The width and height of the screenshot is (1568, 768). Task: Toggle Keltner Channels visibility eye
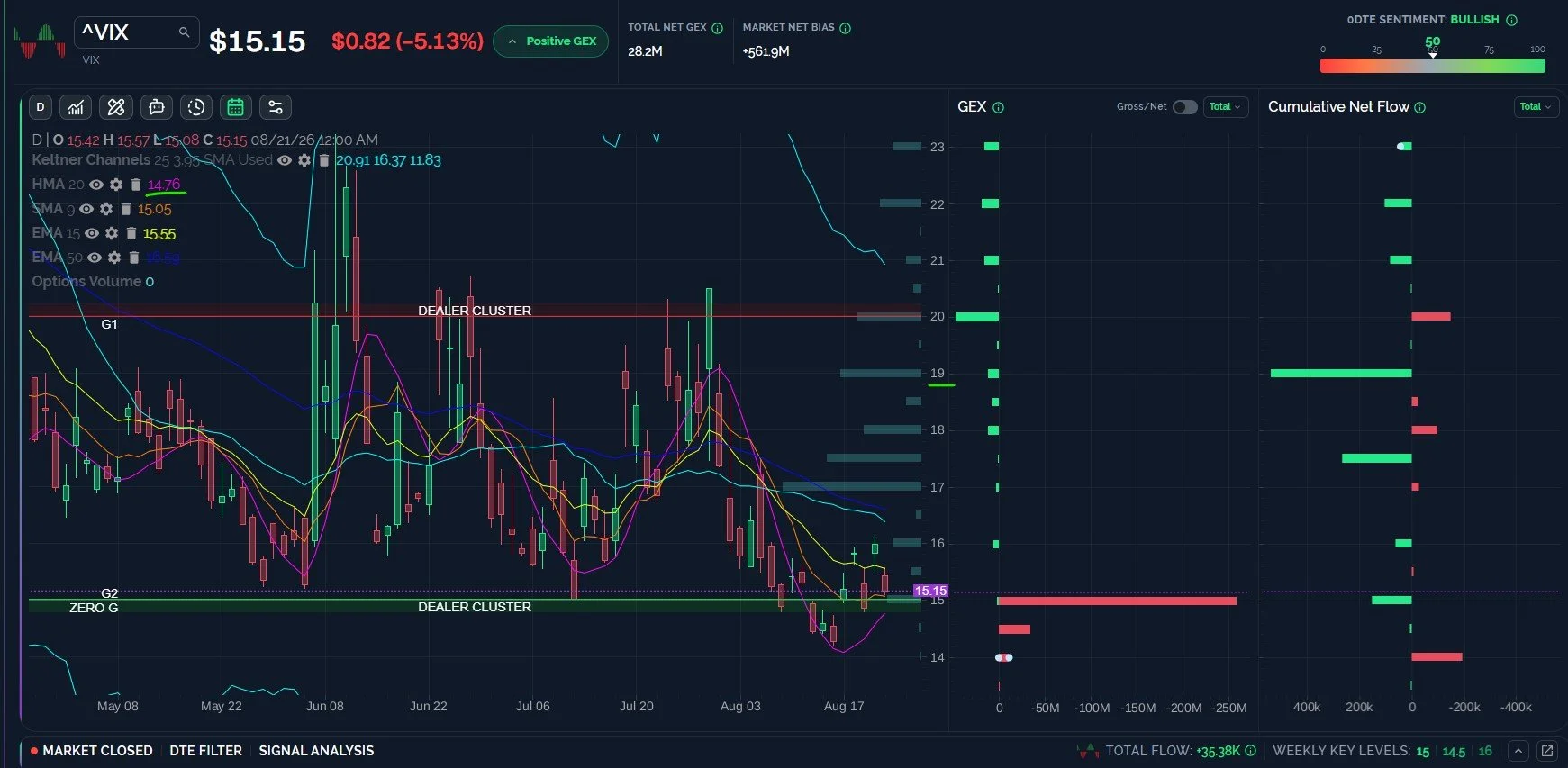pos(285,160)
